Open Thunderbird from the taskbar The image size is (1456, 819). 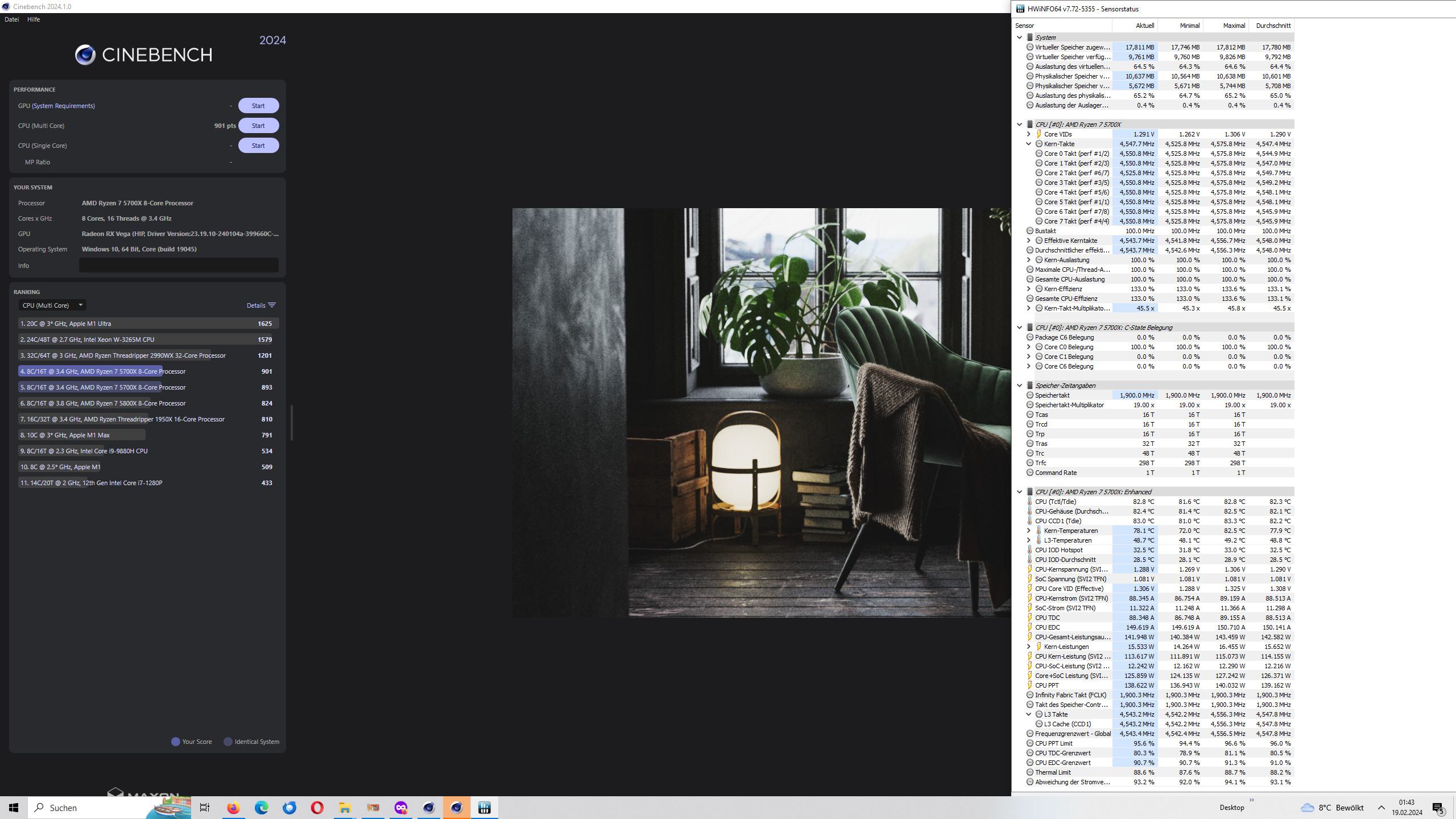click(x=289, y=808)
